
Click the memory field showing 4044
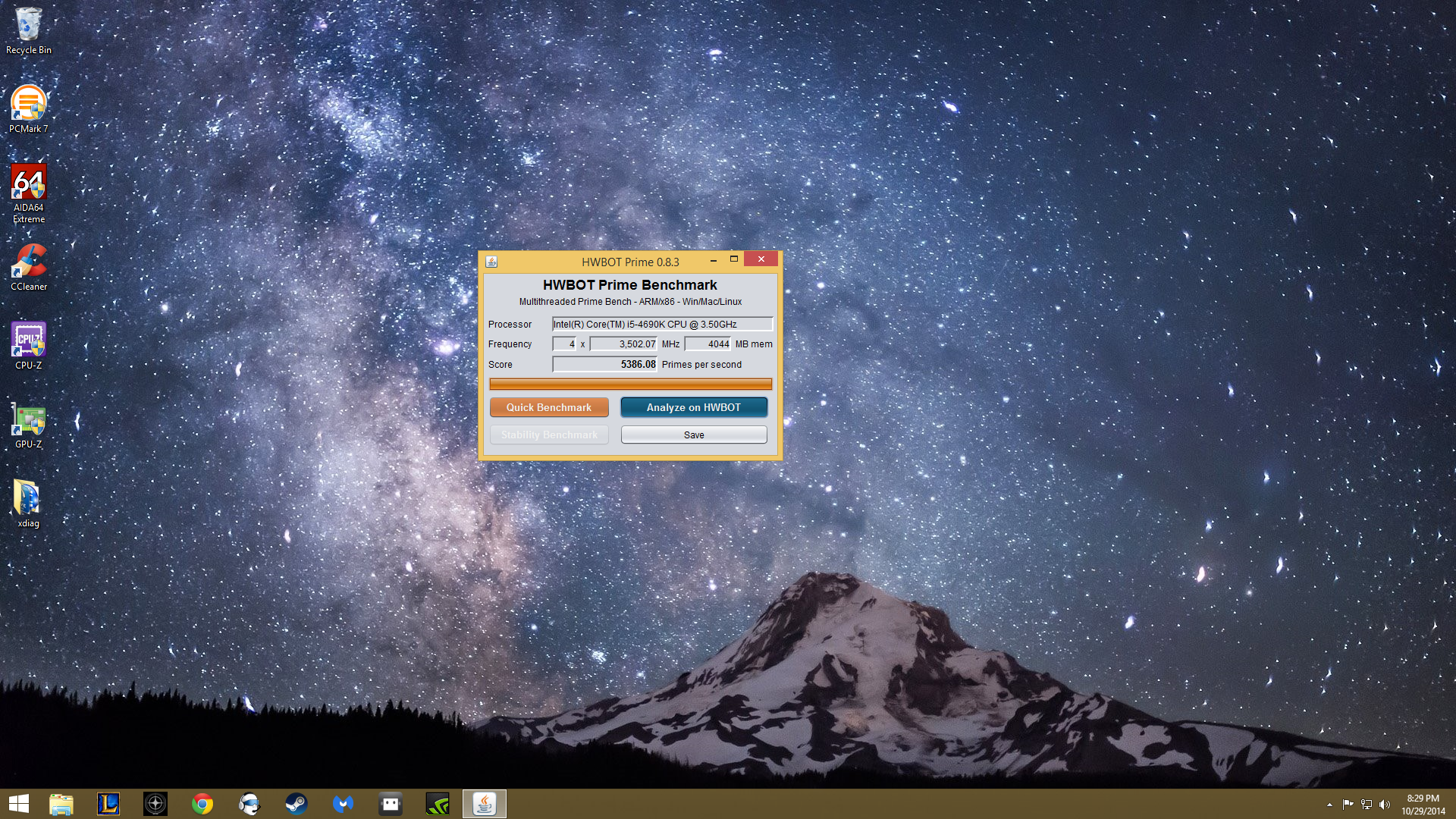pos(708,344)
